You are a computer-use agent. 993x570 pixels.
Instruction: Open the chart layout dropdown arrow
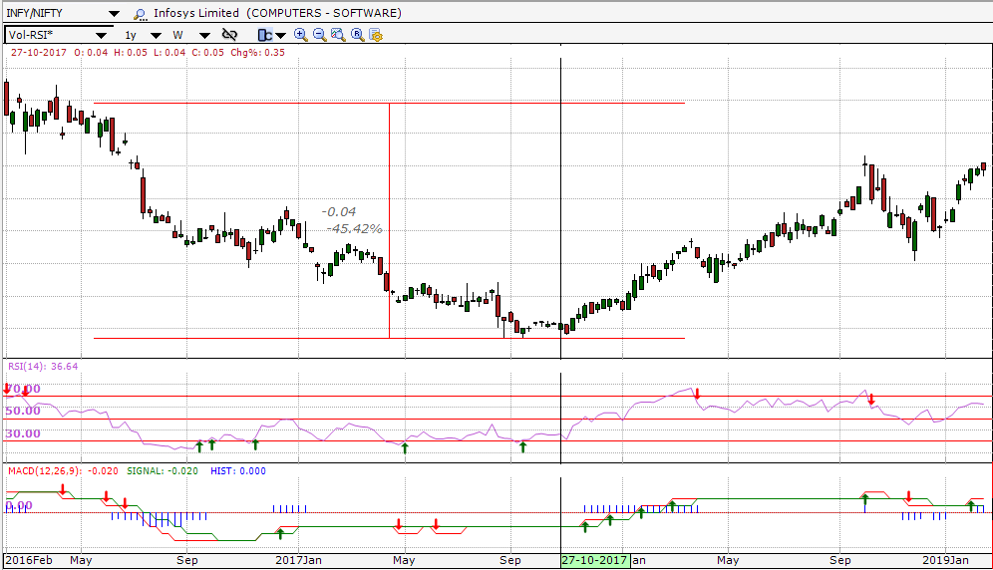click(281, 35)
